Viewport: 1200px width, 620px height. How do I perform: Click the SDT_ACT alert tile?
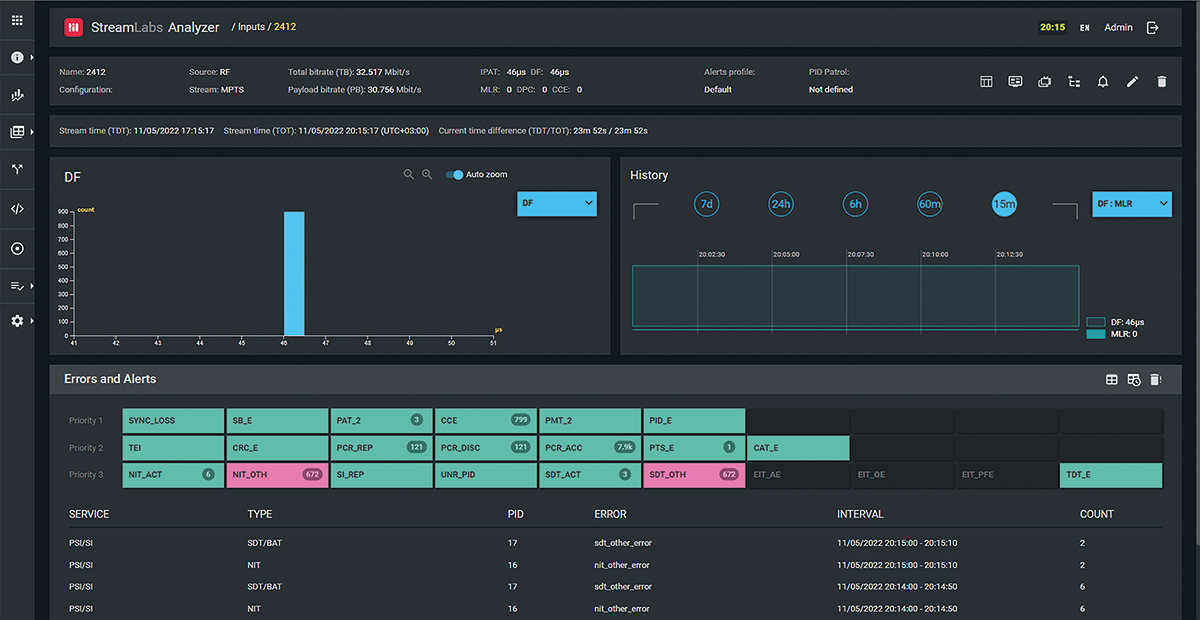click(x=590, y=475)
